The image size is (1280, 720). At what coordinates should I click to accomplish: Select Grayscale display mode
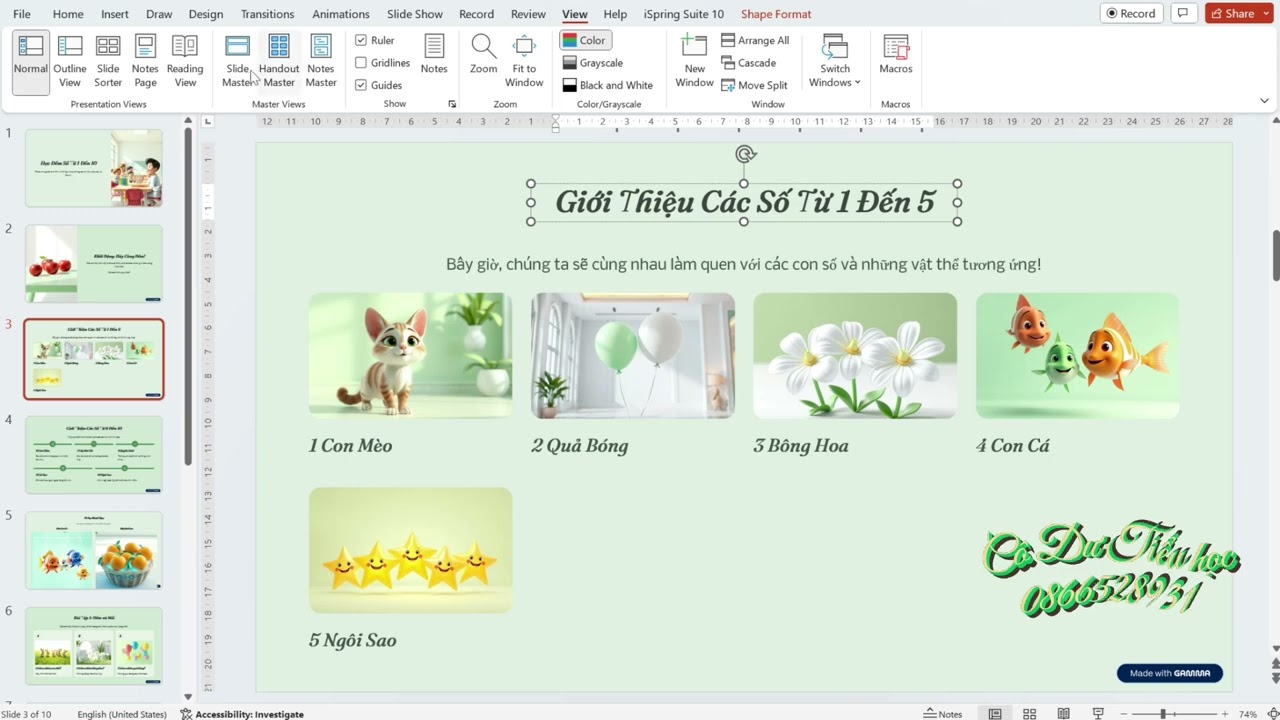(x=592, y=63)
